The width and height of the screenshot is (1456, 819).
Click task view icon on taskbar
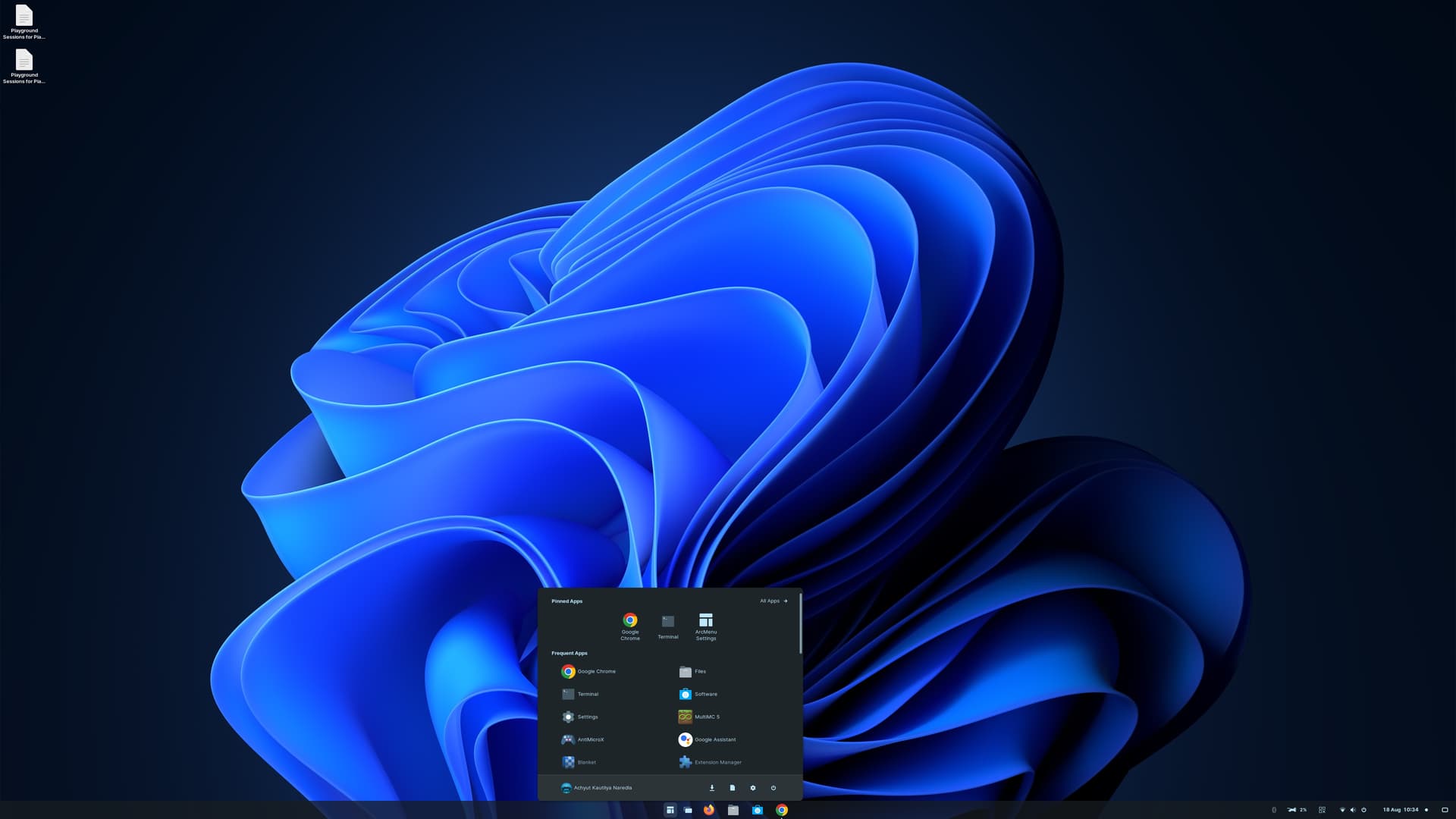[x=688, y=810]
